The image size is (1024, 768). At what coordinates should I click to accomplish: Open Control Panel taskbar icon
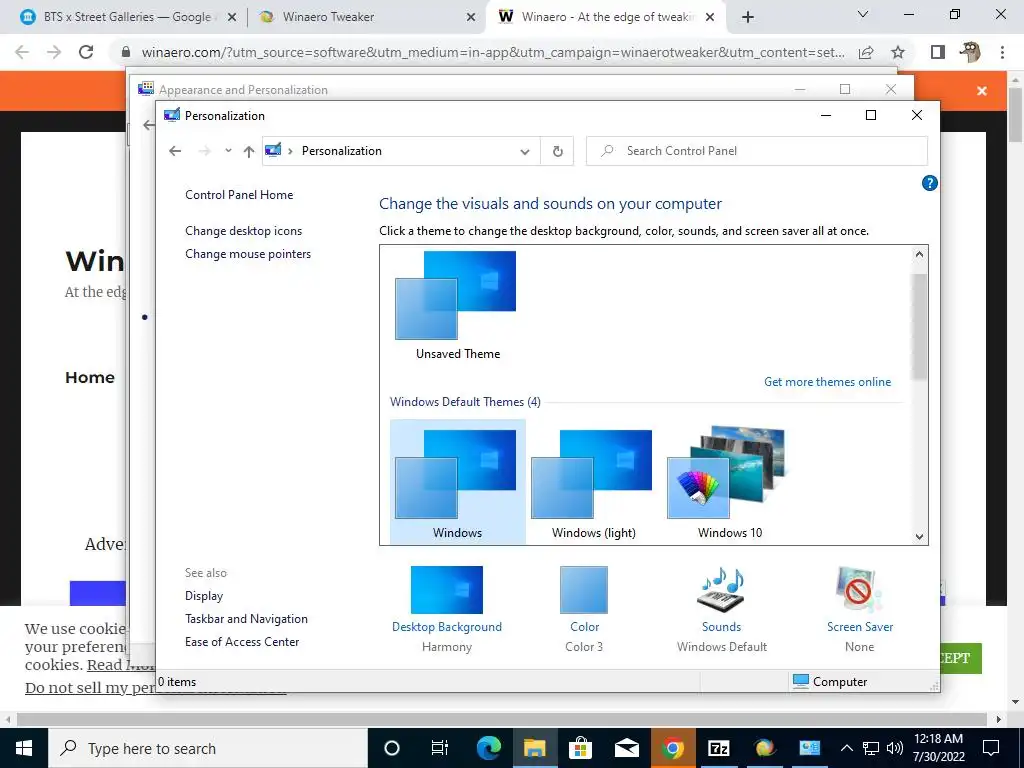pos(810,748)
